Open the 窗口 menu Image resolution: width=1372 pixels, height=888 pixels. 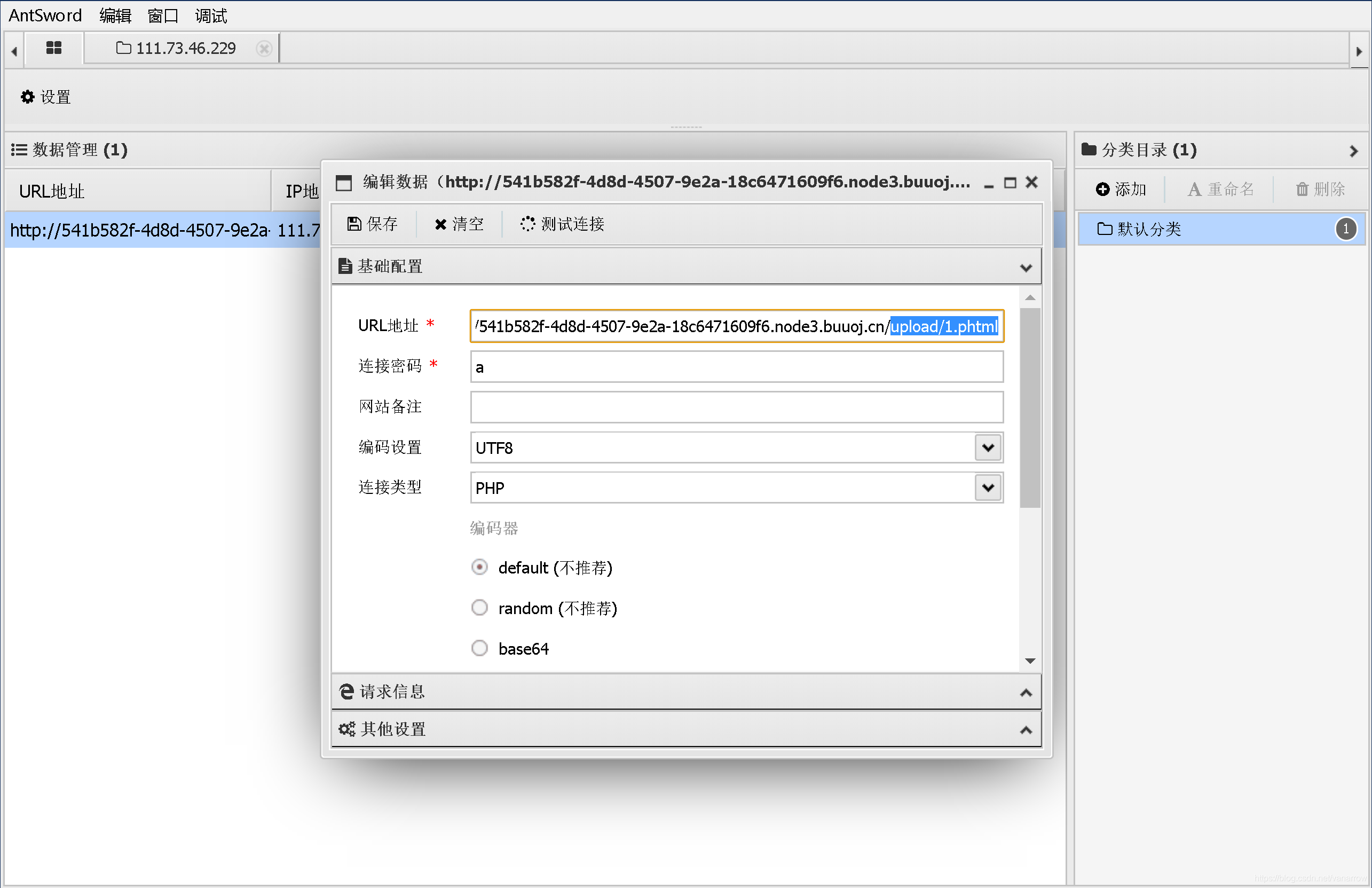pos(163,15)
